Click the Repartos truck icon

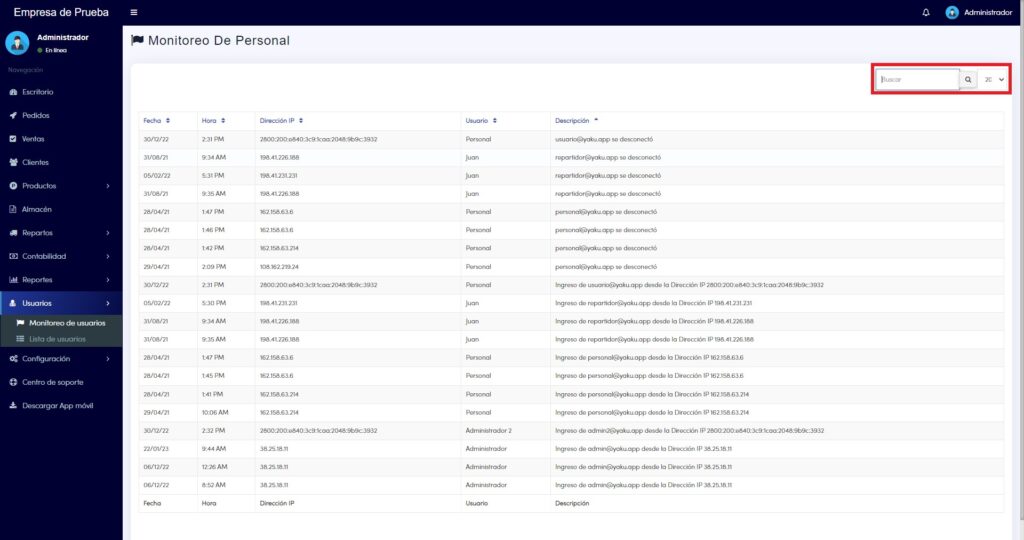pos(13,233)
